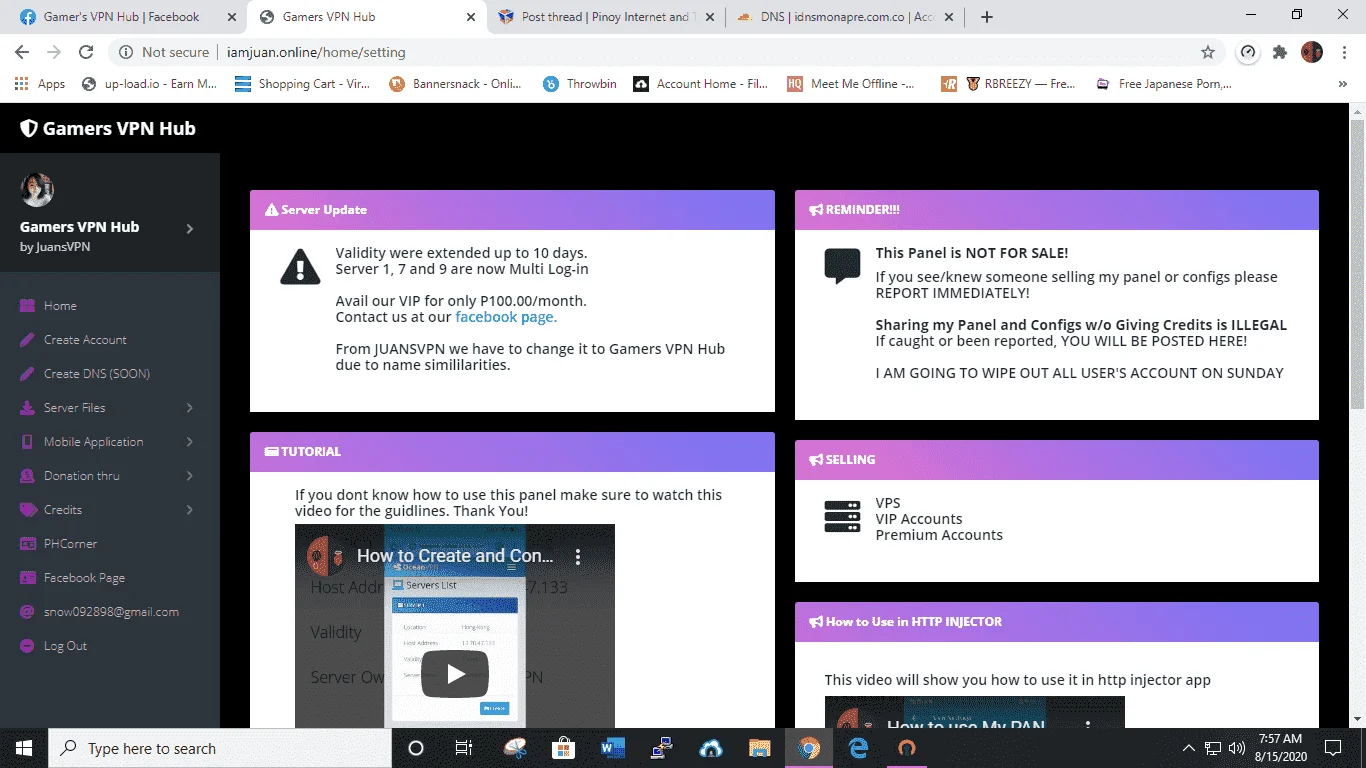The width and height of the screenshot is (1366, 768).
Task: Open the Windows notification center
Action: point(1333,748)
